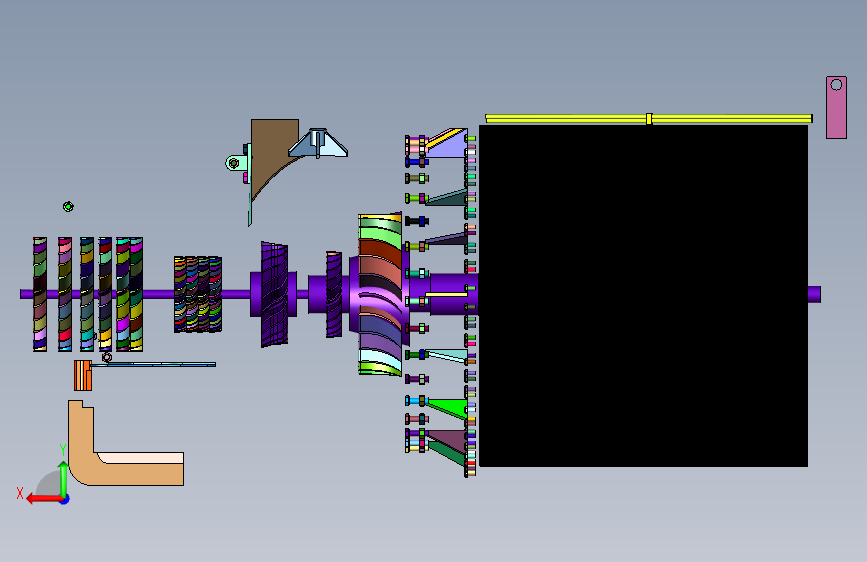Select the large centrifugal impeller
This screenshot has width=867, height=562.
coord(380,295)
